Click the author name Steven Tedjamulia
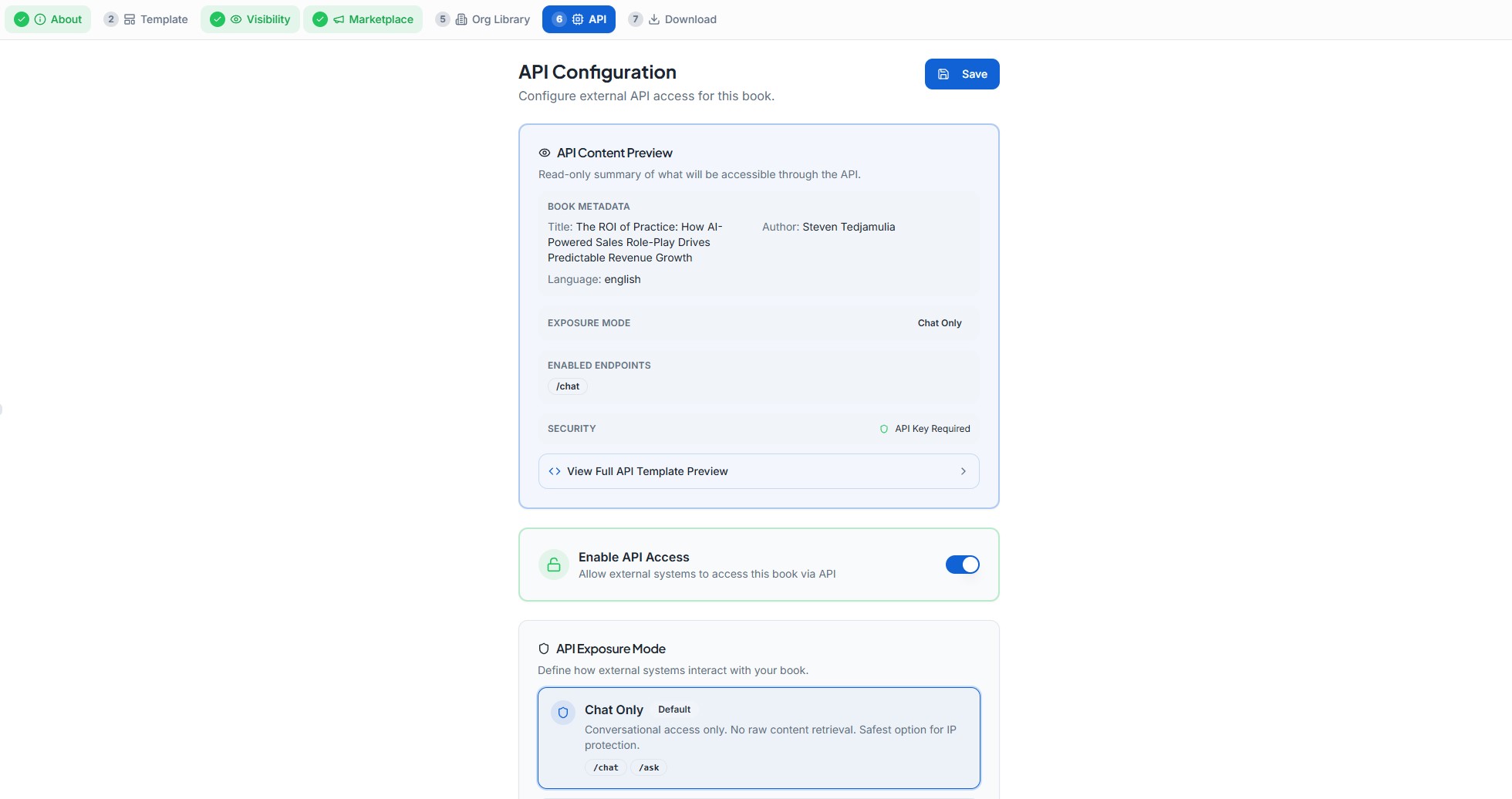 pyautogui.click(x=849, y=227)
